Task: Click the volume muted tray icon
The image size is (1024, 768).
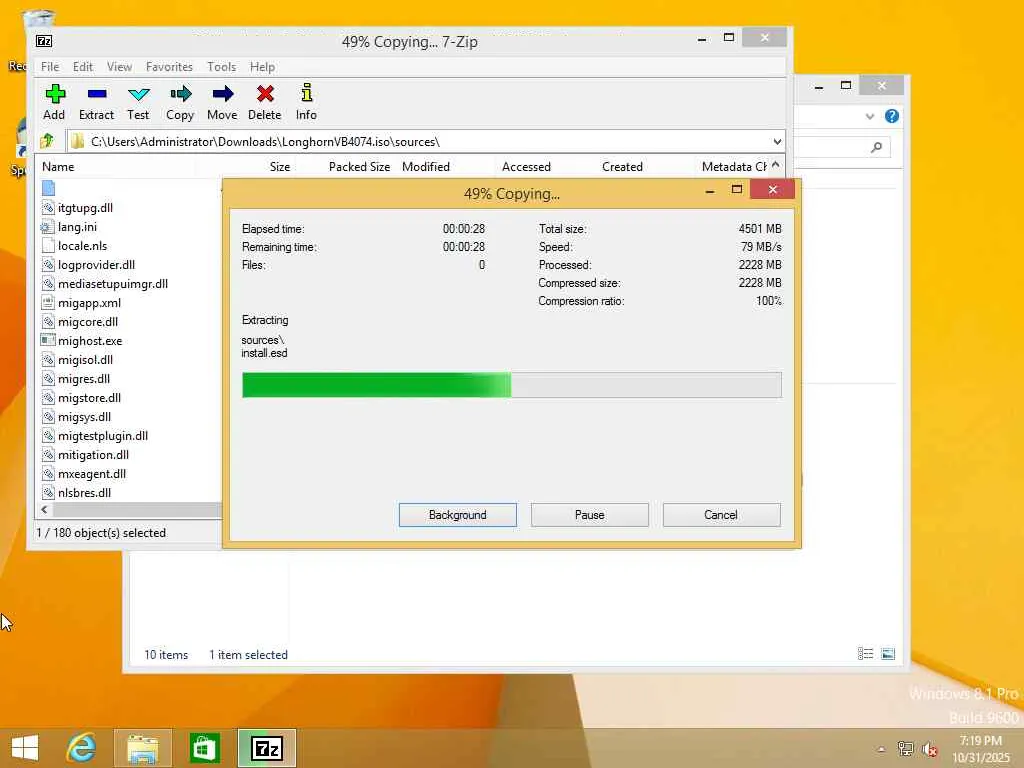Action: pos(930,749)
